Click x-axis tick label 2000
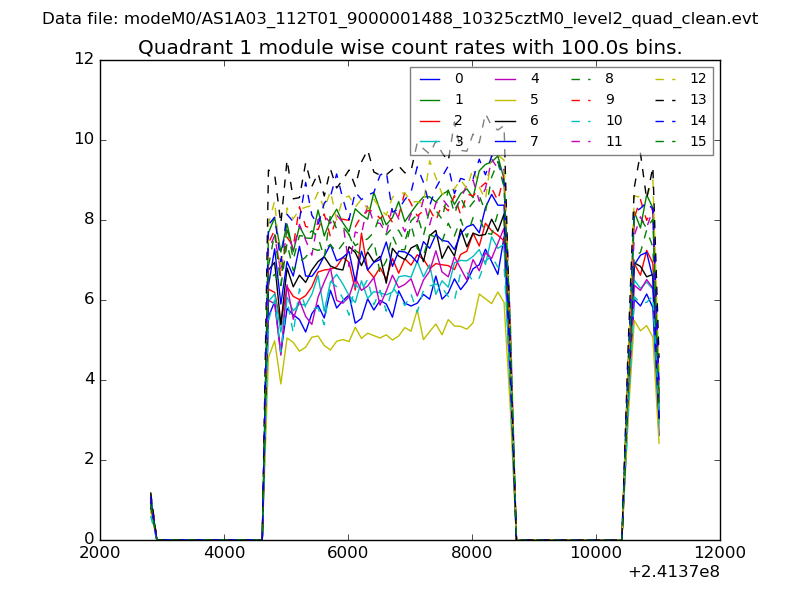The image size is (800, 600). coord(100,553)
